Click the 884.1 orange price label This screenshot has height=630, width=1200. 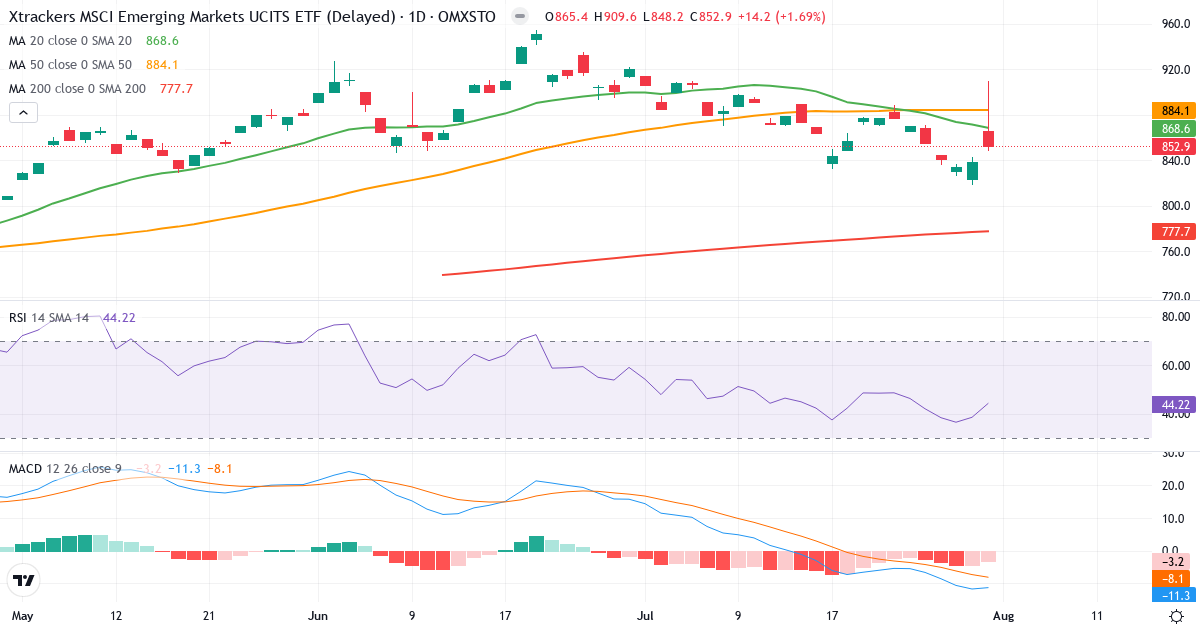coord(1174,110)
